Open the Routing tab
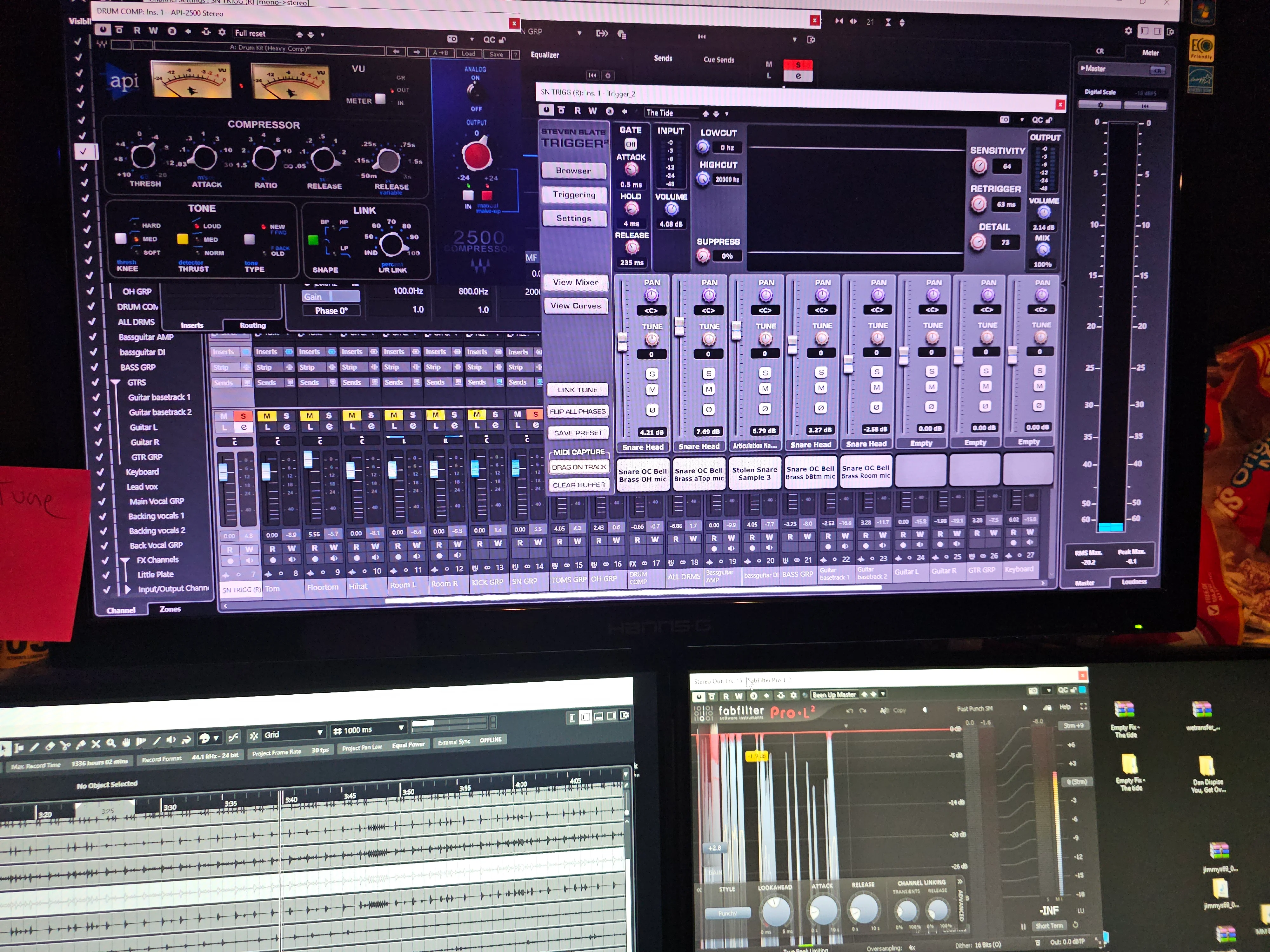The width and height of the screenshot is (1270, 952). [x=253, y=325]
